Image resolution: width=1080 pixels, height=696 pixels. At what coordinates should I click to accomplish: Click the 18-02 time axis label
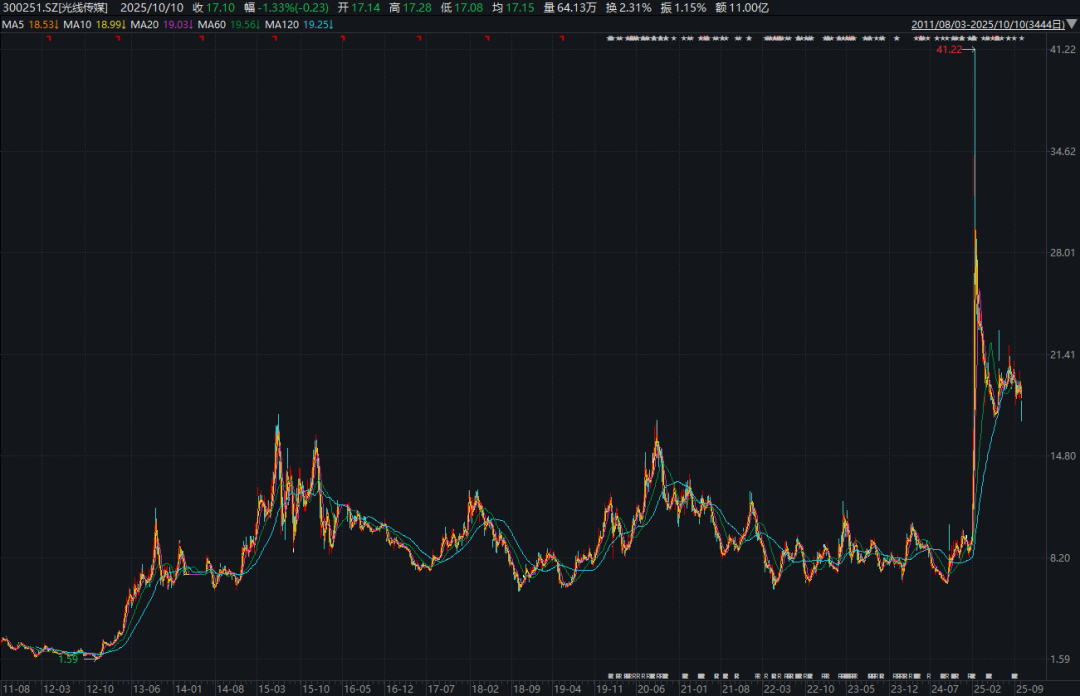pos(485,689)
